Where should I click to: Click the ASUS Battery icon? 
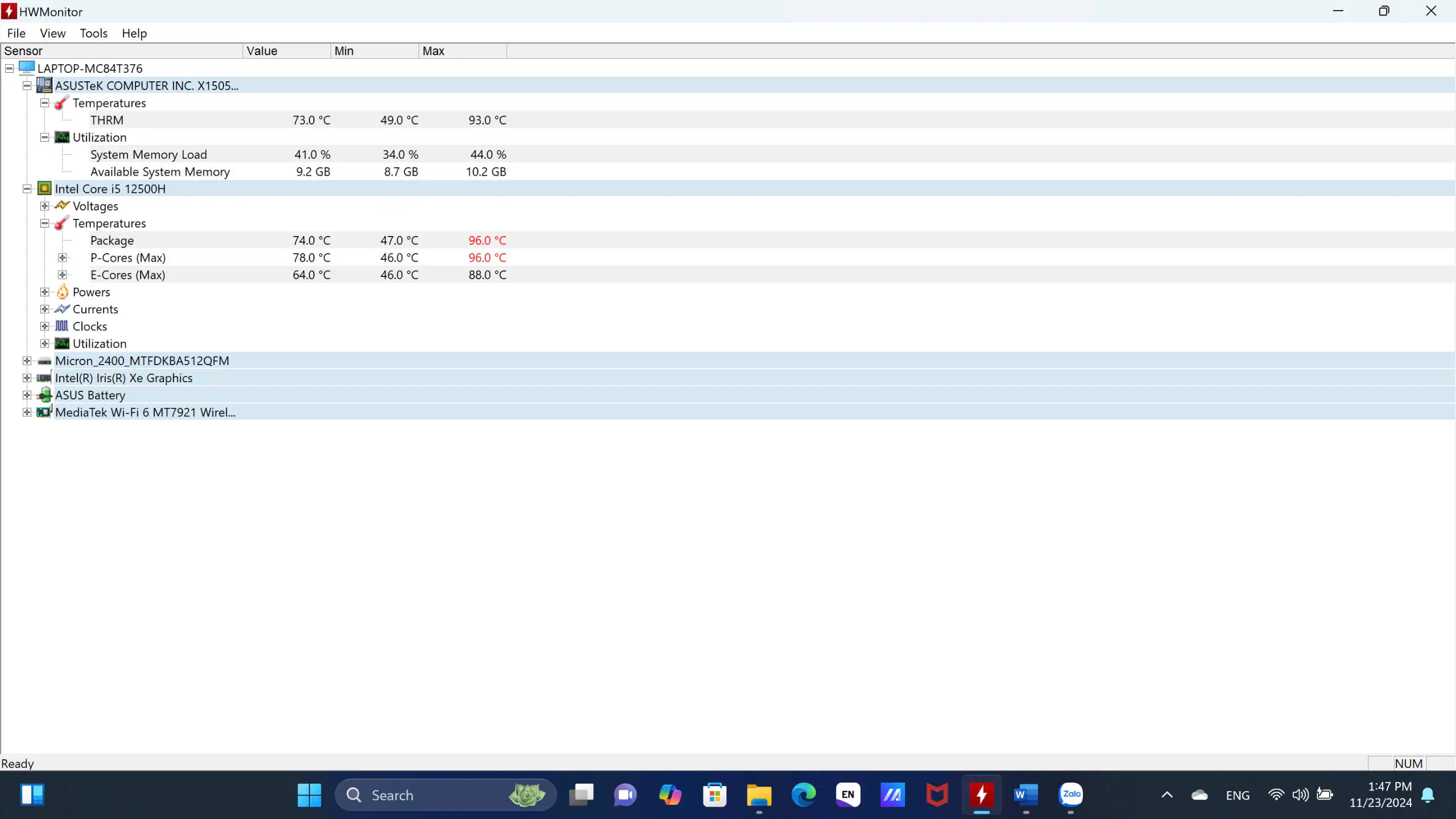tap(44, 395)
